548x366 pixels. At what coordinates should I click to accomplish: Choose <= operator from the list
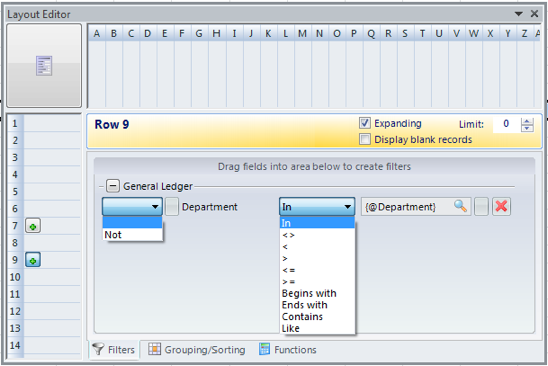[317, 270]
